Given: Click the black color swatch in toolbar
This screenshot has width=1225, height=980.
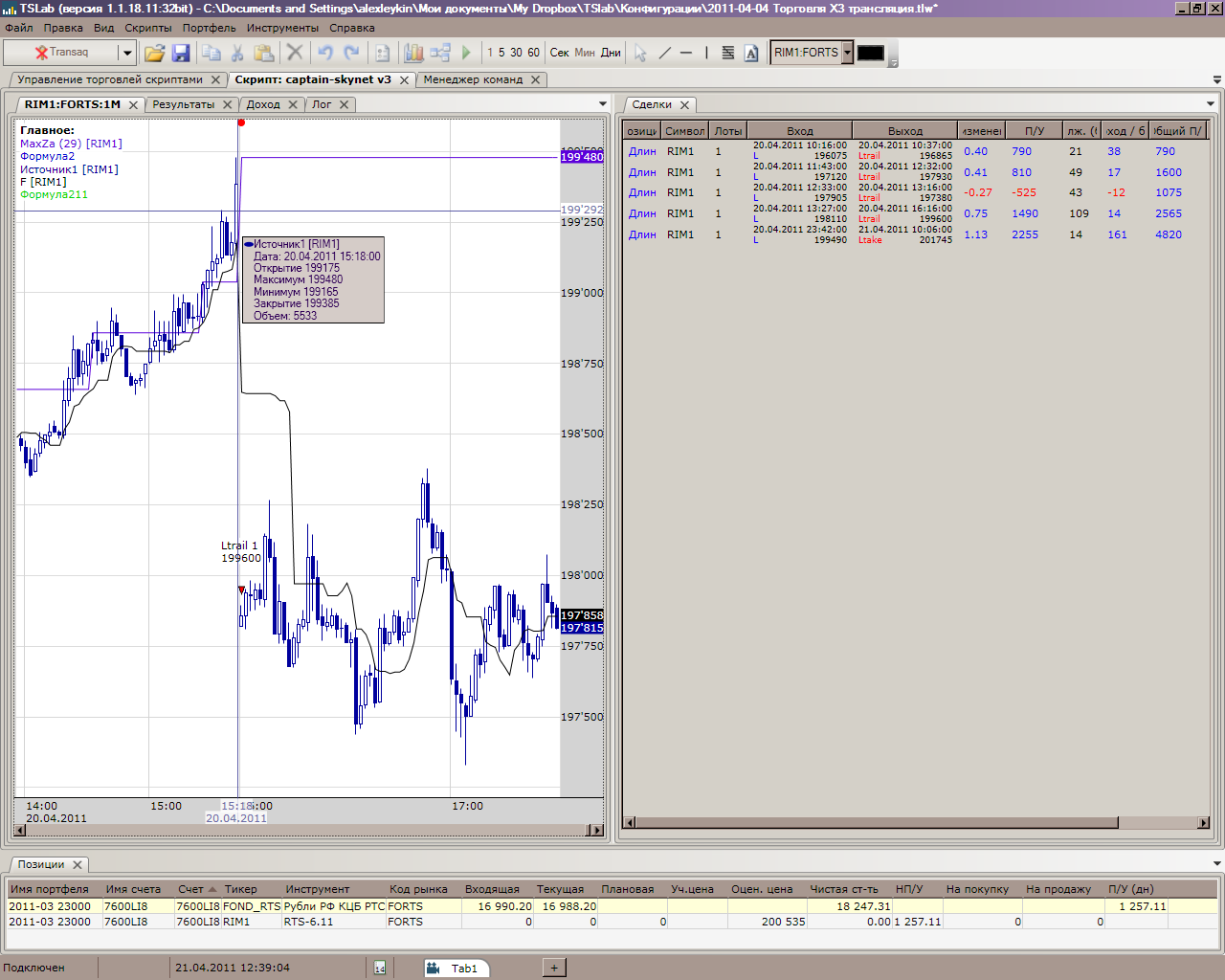Looking at the screenshot, I should (870, 53).
